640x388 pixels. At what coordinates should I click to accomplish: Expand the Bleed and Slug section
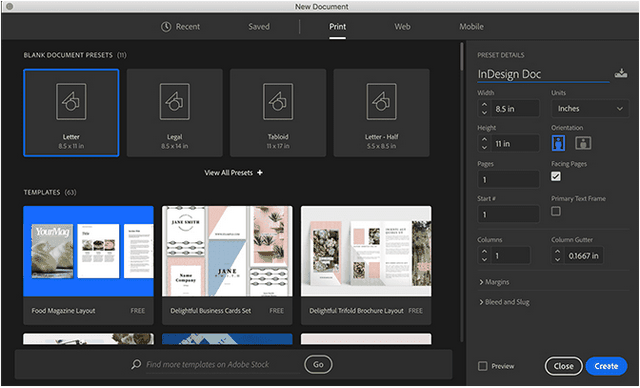point(504,302)
